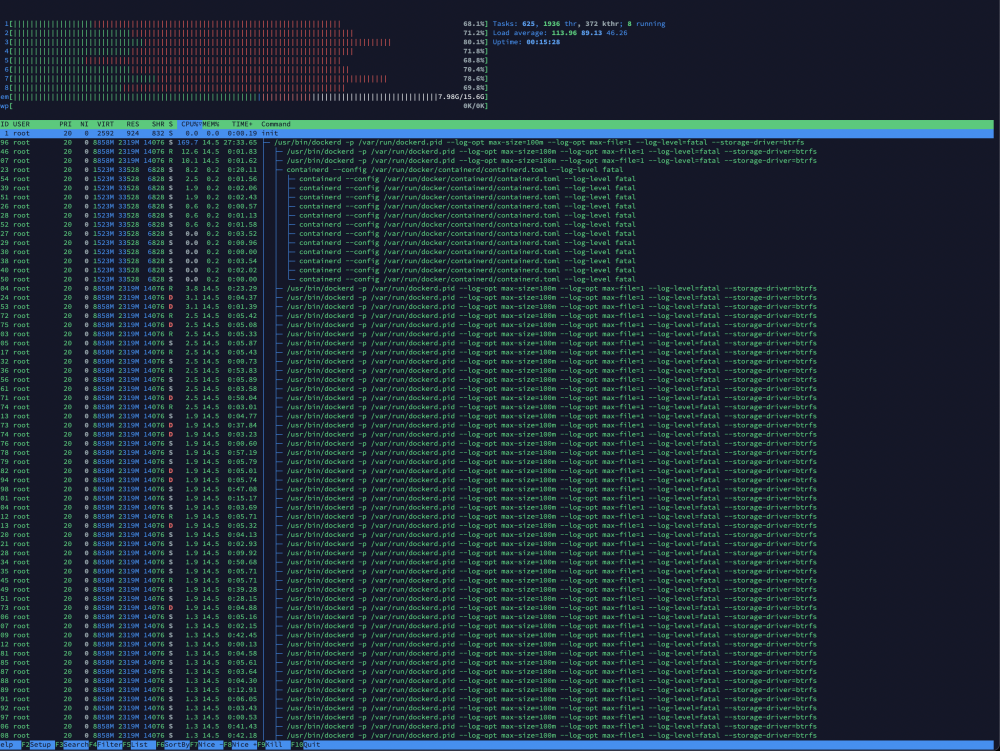Screen dimensions: 1000x751
Task: Sort by the RES column header
Action: (133, 124)
